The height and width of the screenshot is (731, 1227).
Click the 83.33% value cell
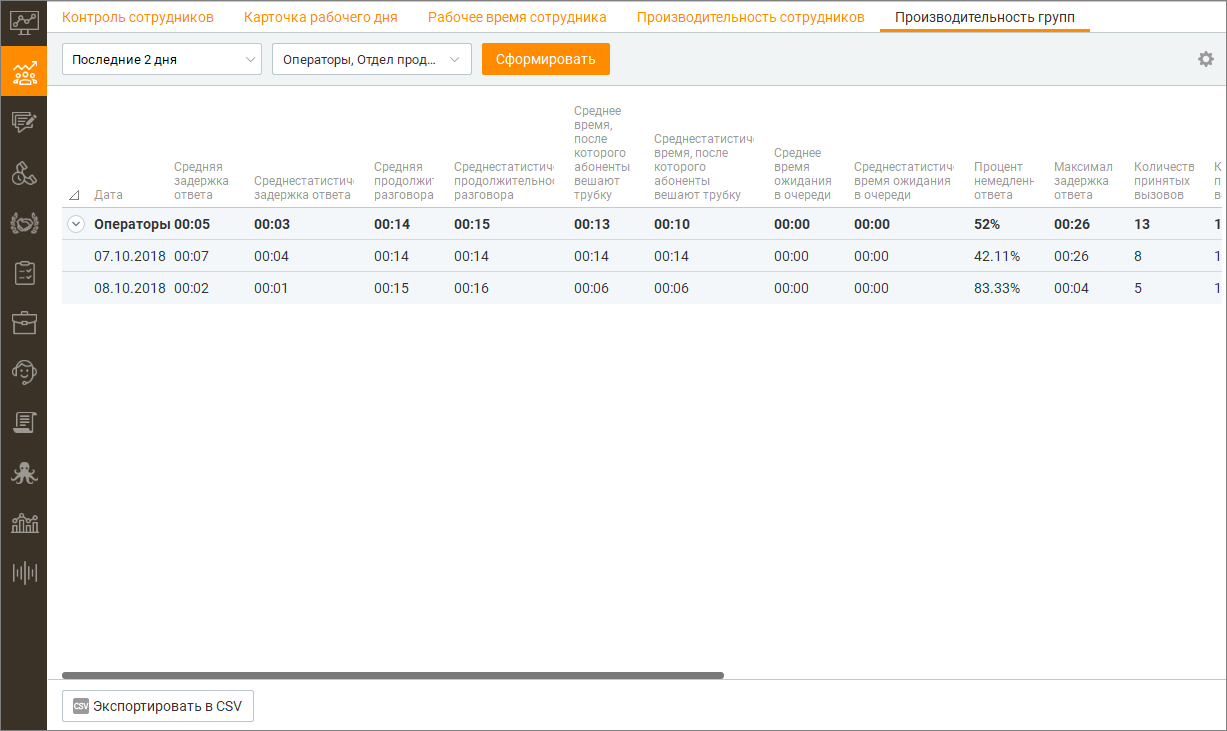click(997, 288)
